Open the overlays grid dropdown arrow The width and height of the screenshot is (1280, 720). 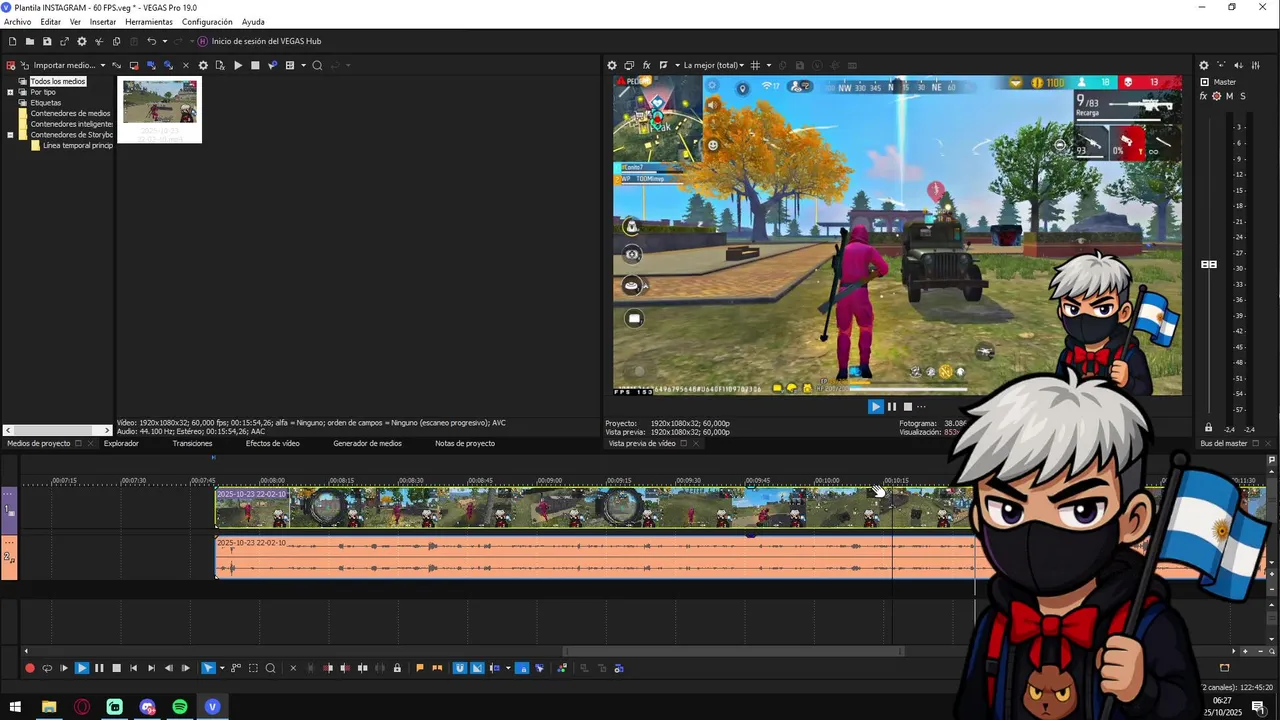click(x=768, y=65)
